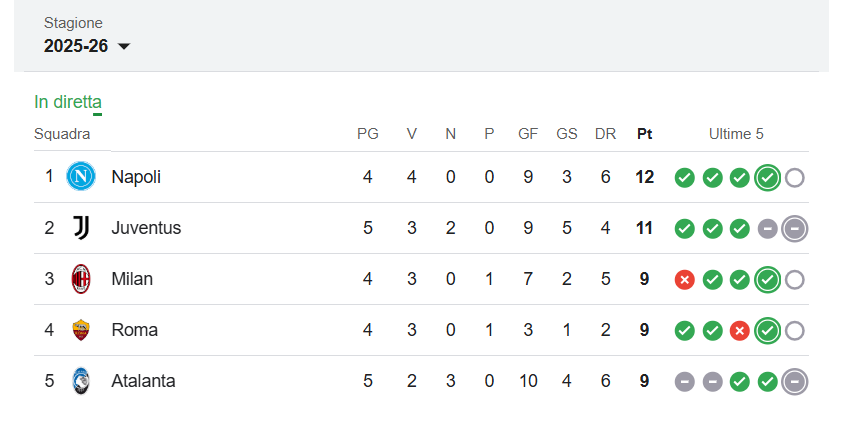Click the Atalanta club crest

coord(81,381)
